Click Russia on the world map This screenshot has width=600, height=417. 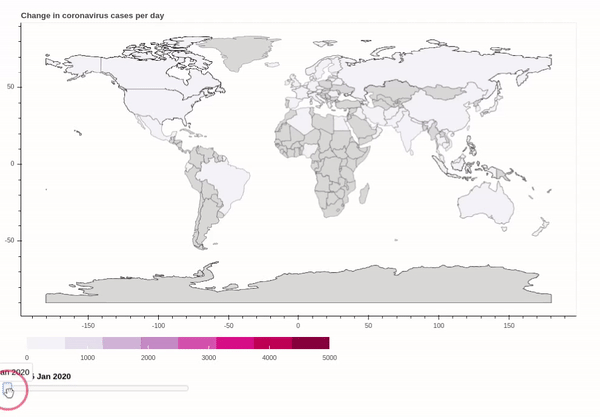(440, 65)
